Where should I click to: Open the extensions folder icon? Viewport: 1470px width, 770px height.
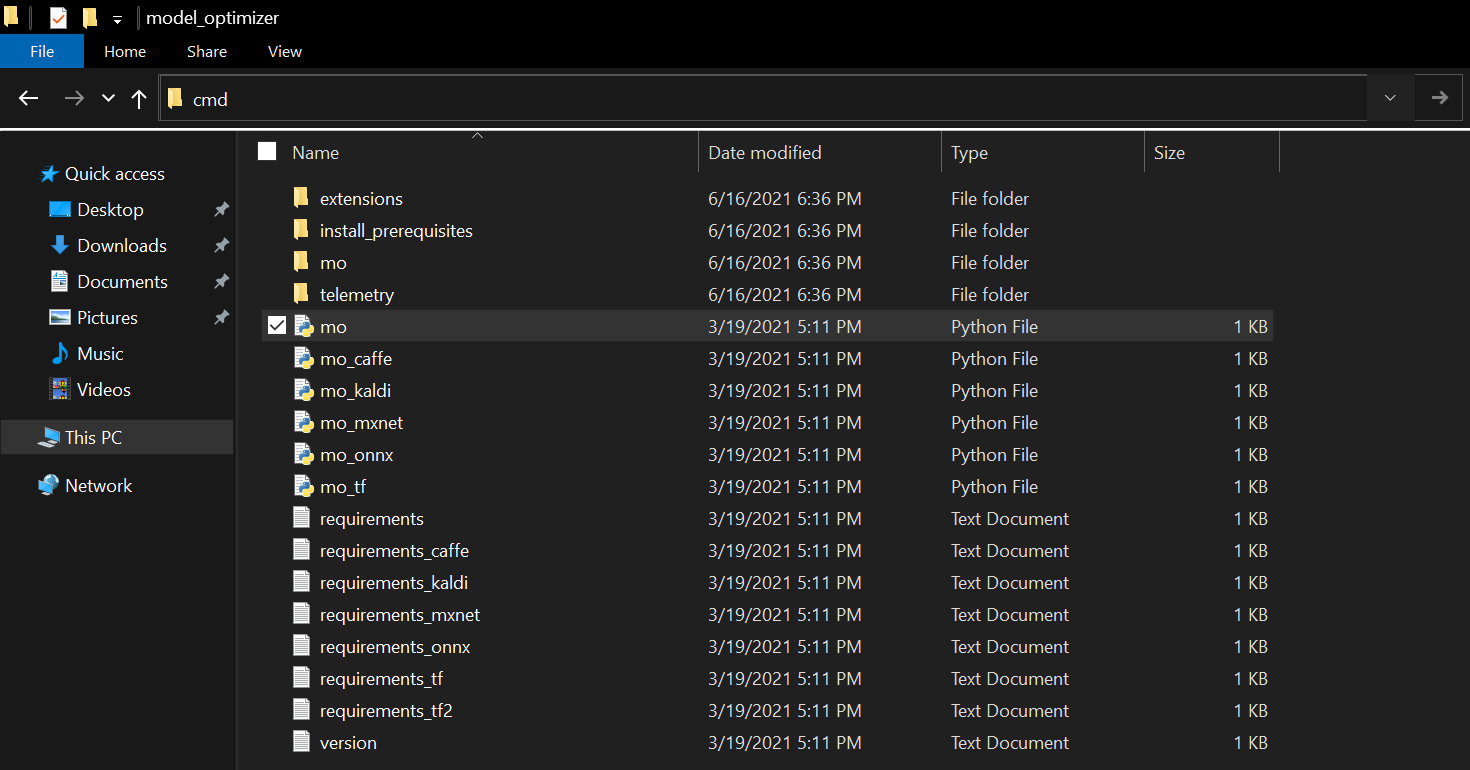coord(301,198)
